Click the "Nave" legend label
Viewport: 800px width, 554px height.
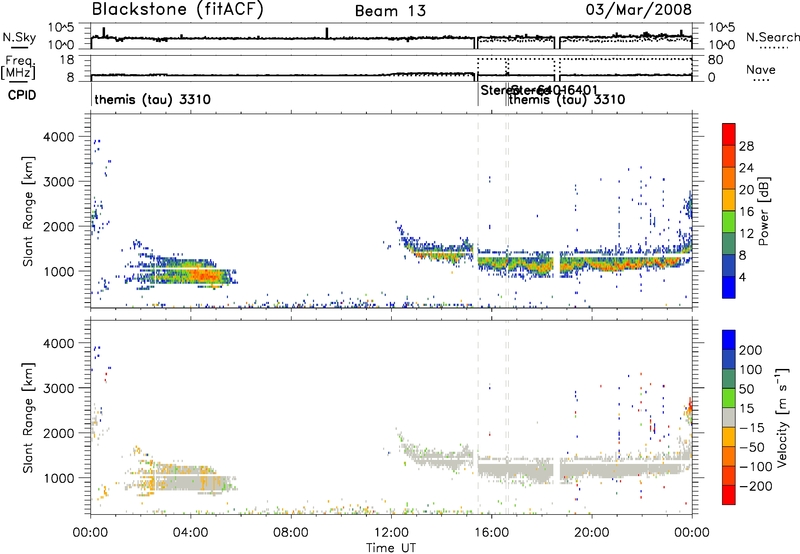point(761,70)
